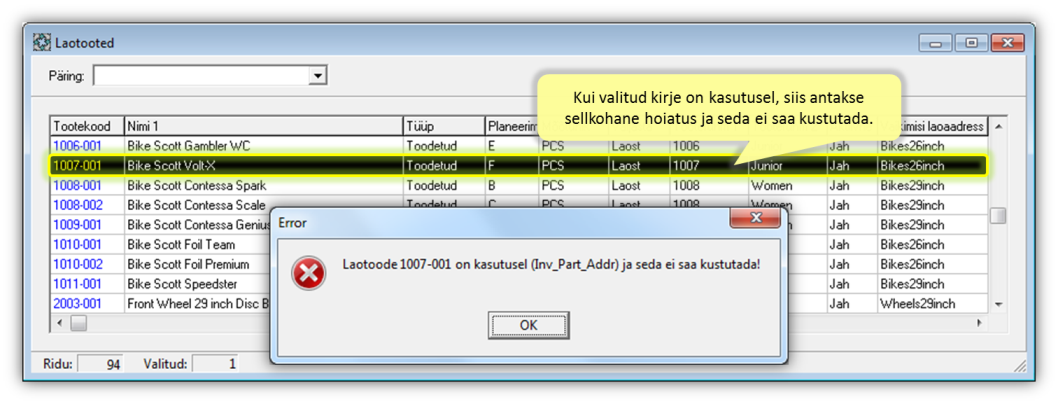Select product code 2003-001

click(x=77, y=304)
